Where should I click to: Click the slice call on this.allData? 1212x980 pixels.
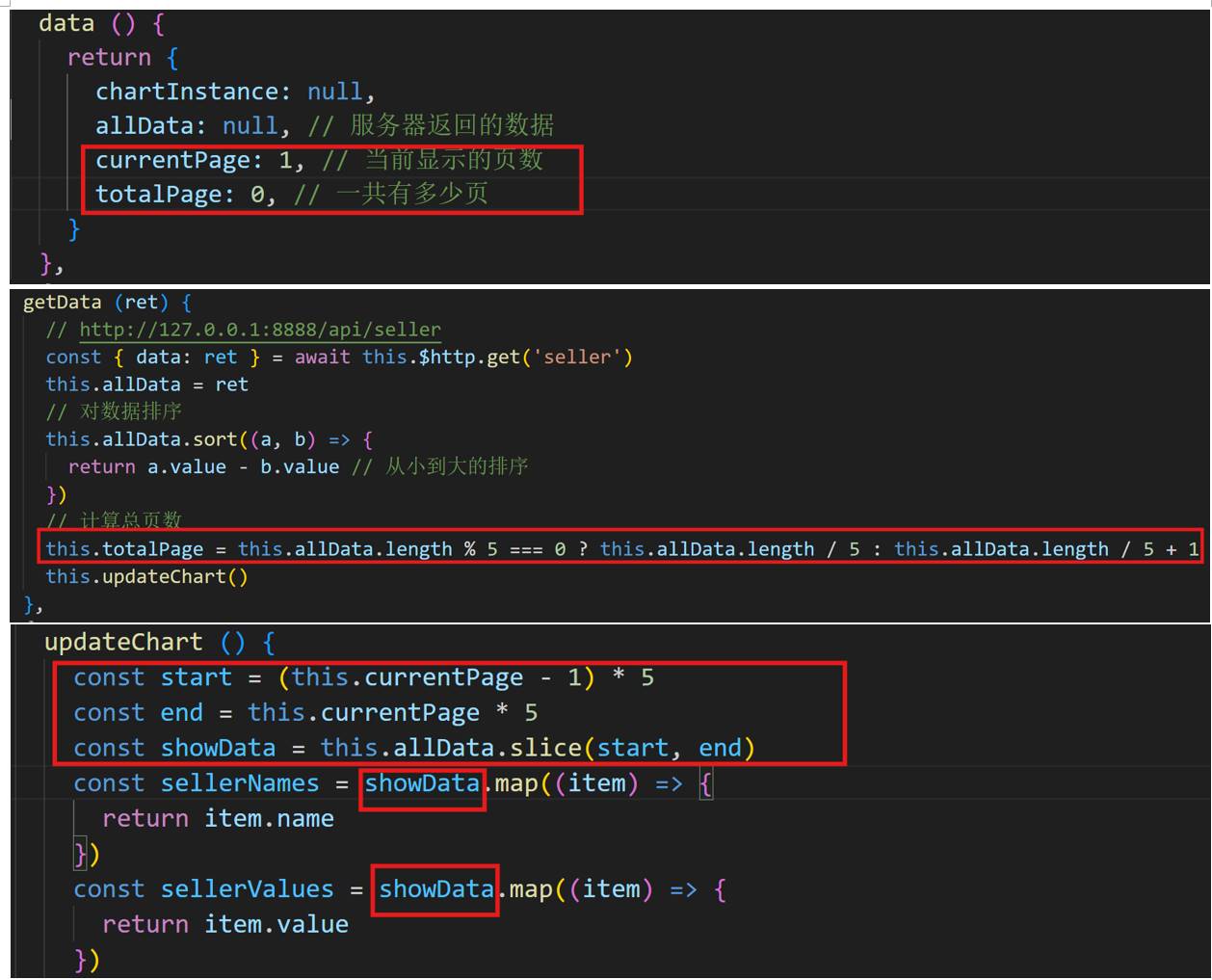click(x=554, y=748)
